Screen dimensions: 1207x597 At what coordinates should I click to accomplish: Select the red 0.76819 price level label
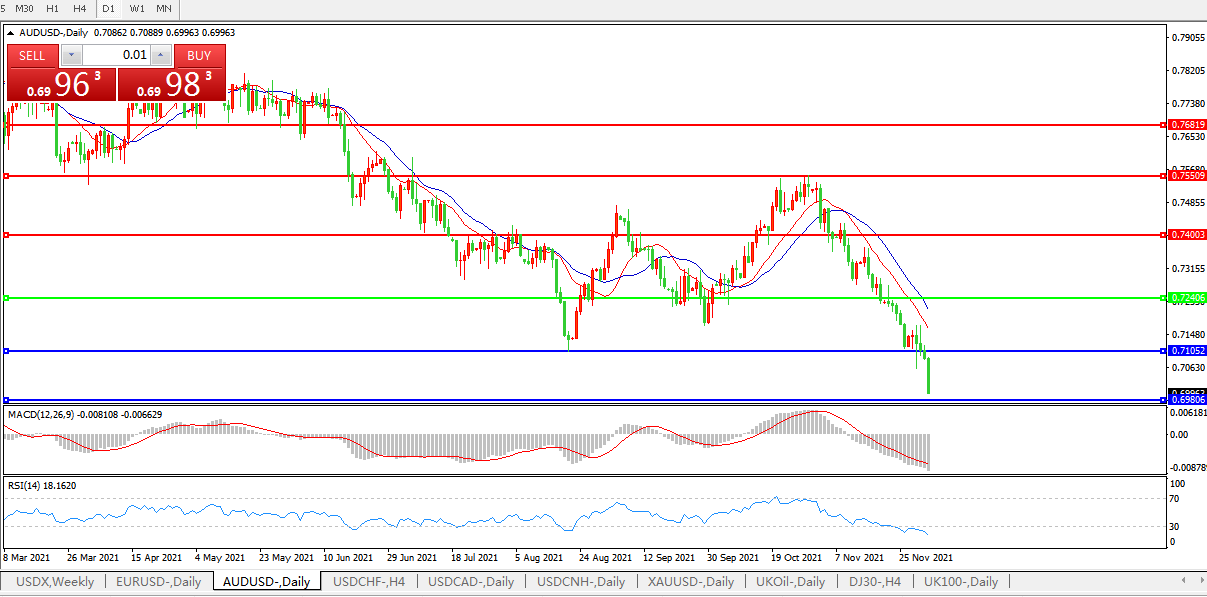pos(1187,125)
